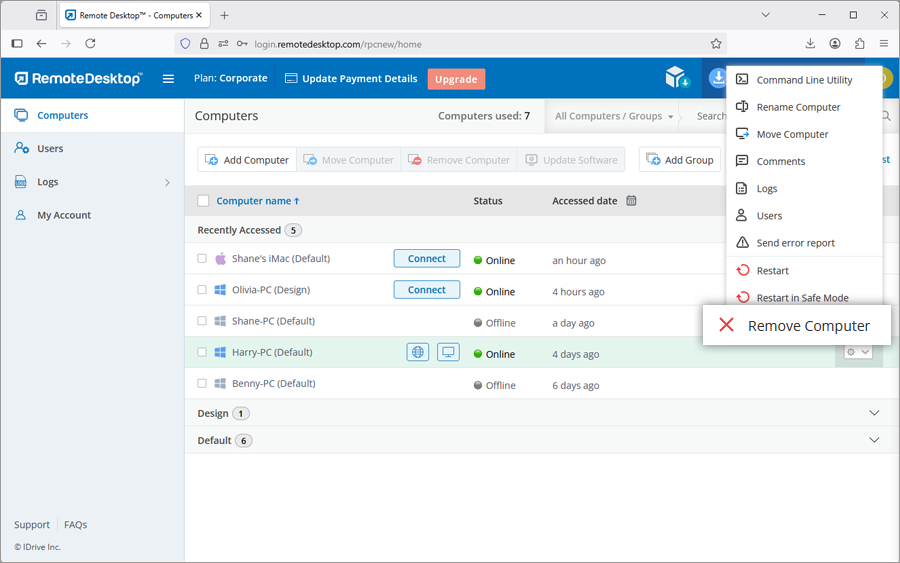Open the Update Payment Details link

(x=351, y=79)
